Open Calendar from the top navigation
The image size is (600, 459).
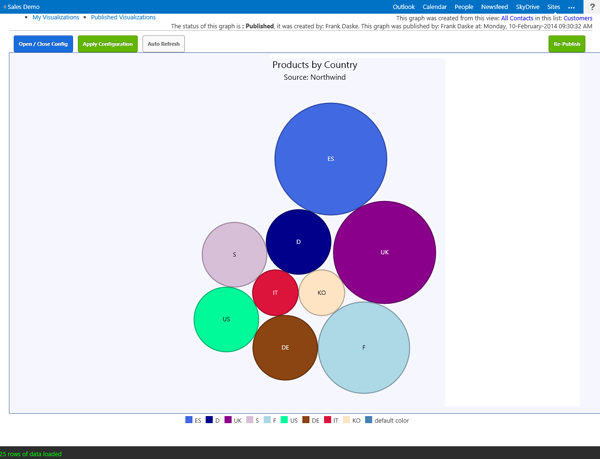pos(434,7)
